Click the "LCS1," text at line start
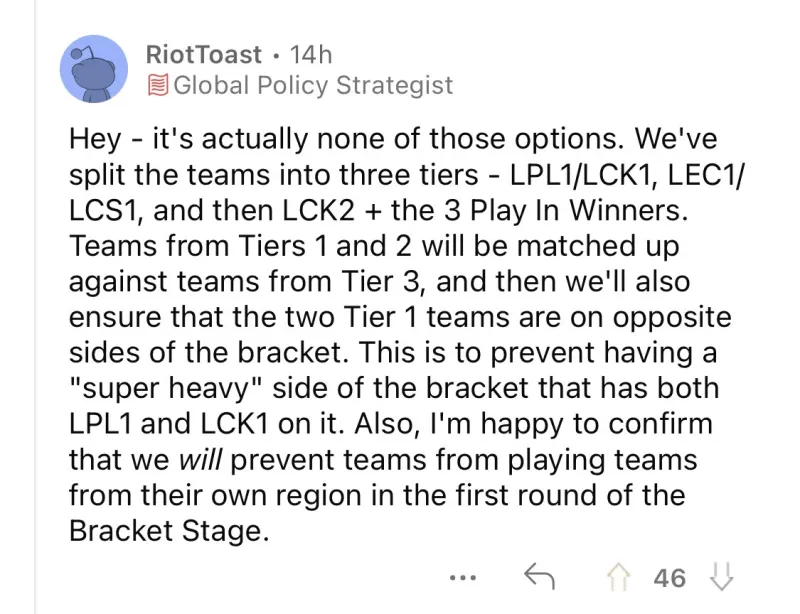Image resolution: width=800 pixels, height=614 pixels. tap(107, 210)
